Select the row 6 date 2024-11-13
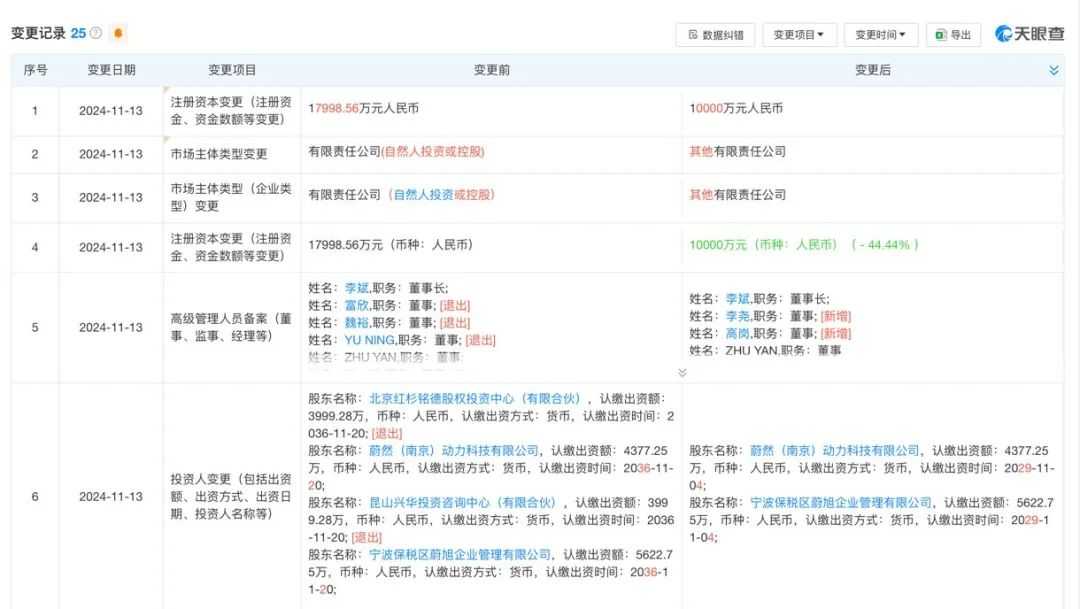 (x=111, y=497)
